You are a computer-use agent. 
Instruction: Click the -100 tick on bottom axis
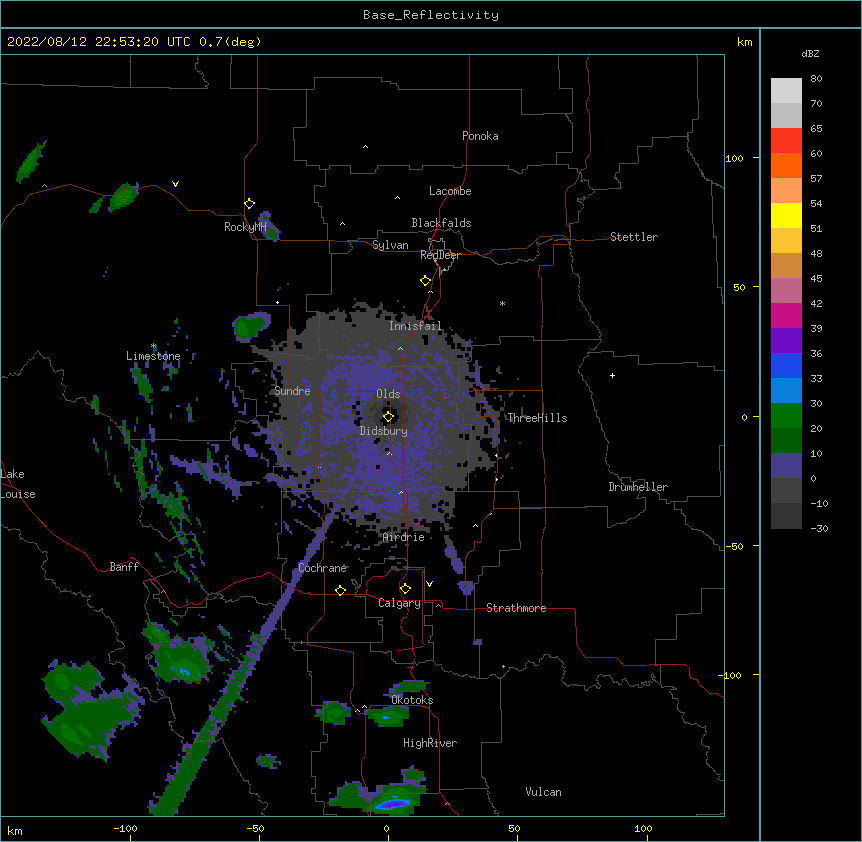[125, 828]
